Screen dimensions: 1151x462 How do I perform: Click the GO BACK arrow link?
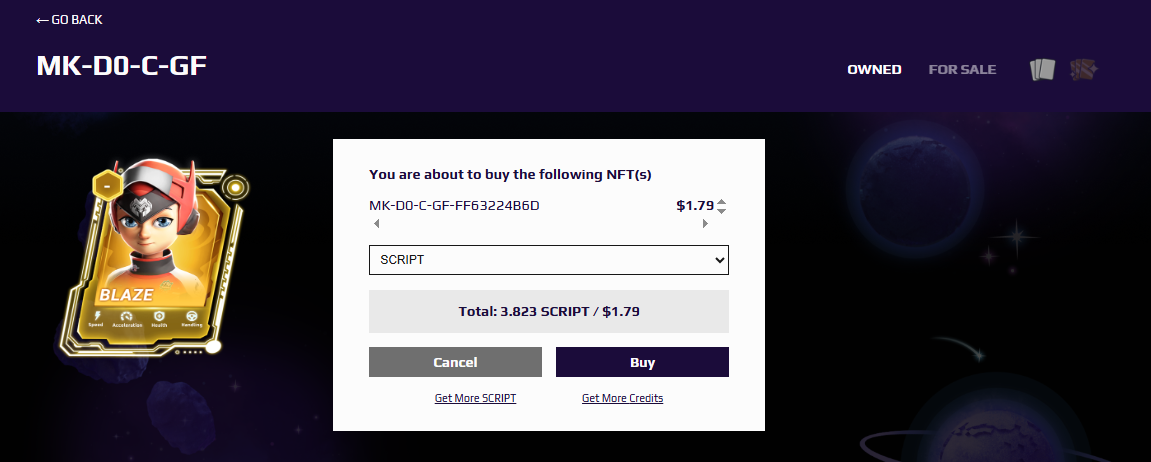pyautogui.click(x=69, y=20)
